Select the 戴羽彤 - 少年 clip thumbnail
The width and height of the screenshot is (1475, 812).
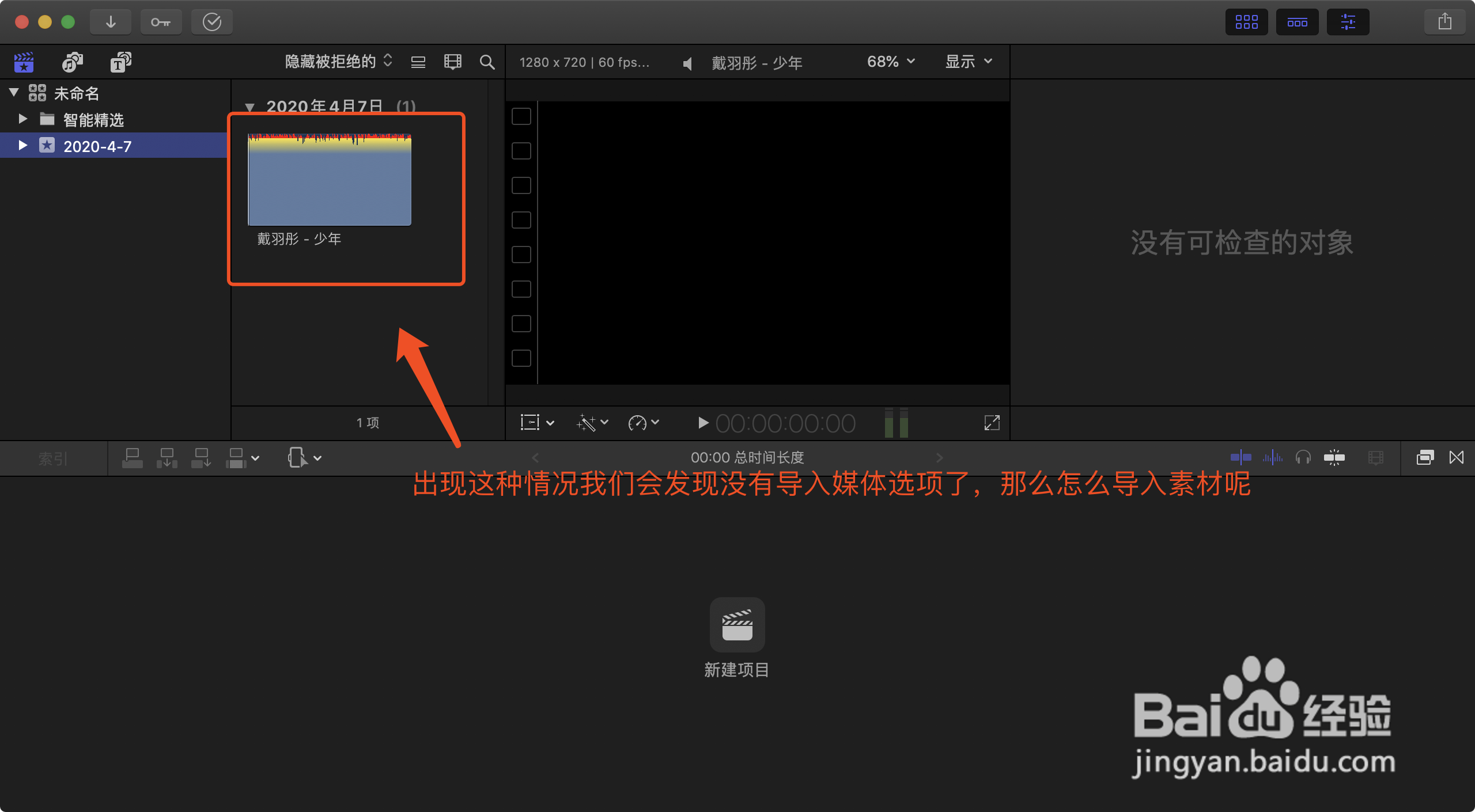click(x=329, y=180)
